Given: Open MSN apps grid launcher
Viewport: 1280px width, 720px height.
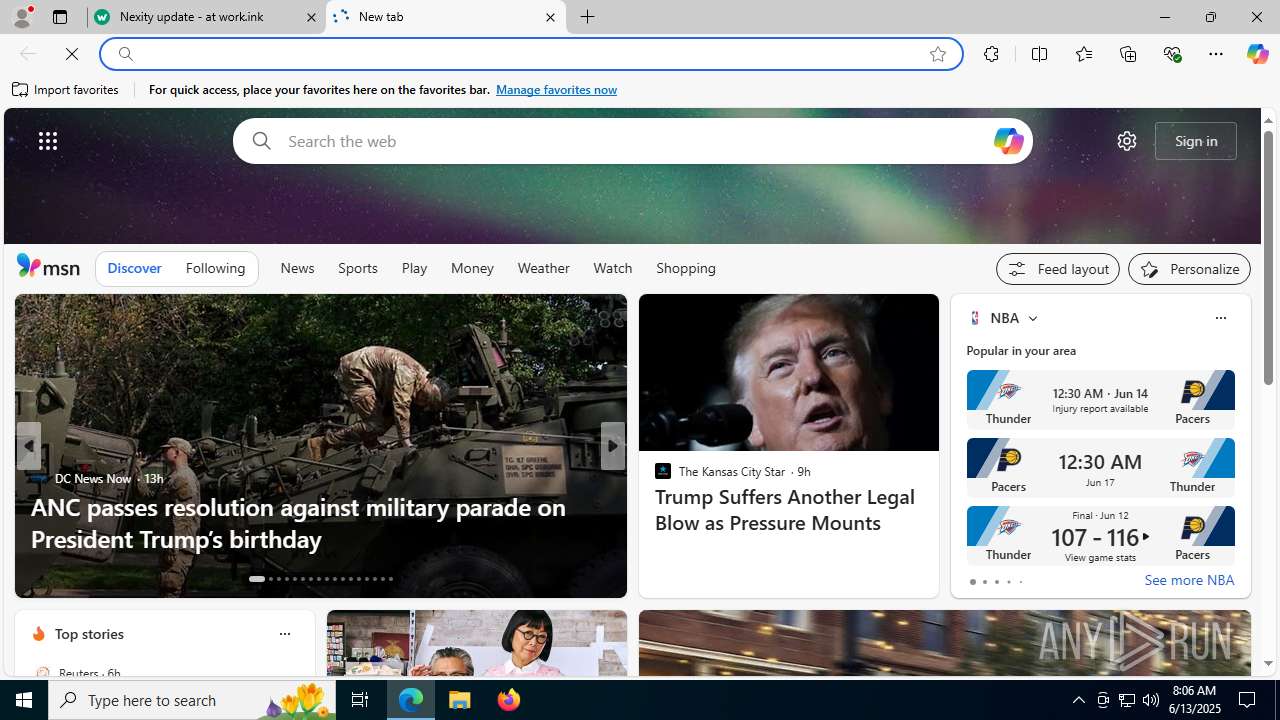Looking at the screenshot, I should tap(47, 141).
